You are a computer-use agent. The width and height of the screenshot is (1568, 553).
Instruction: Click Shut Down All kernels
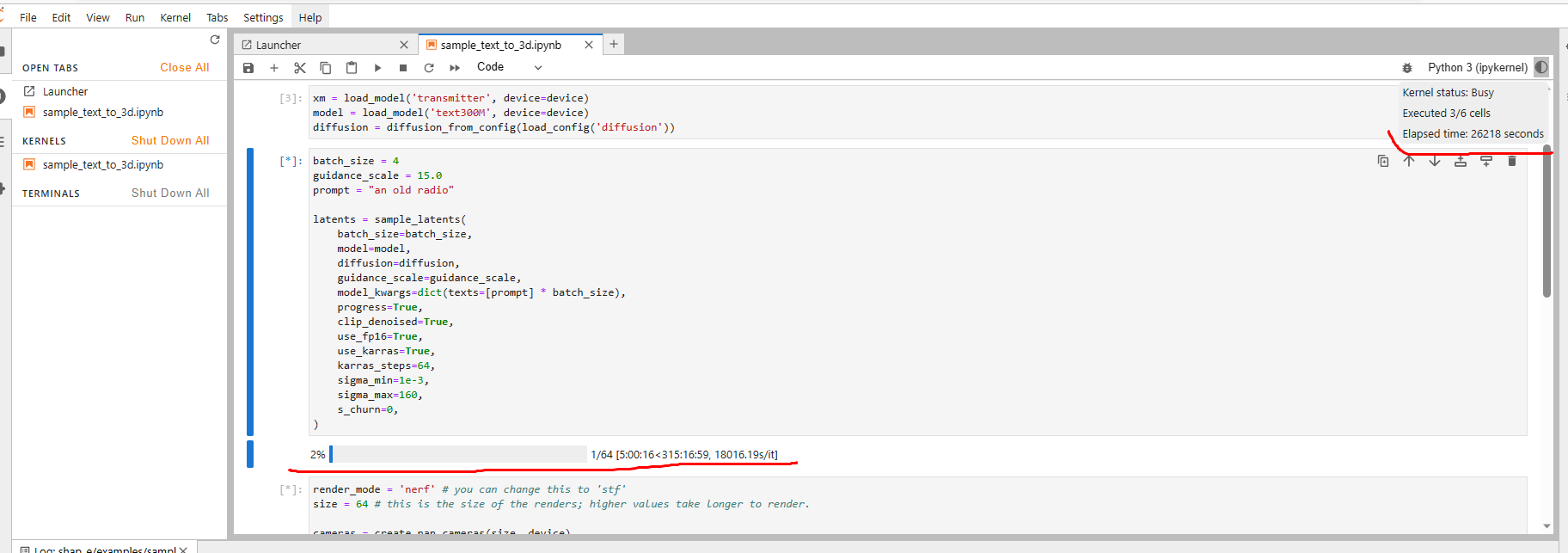(170, 140)
